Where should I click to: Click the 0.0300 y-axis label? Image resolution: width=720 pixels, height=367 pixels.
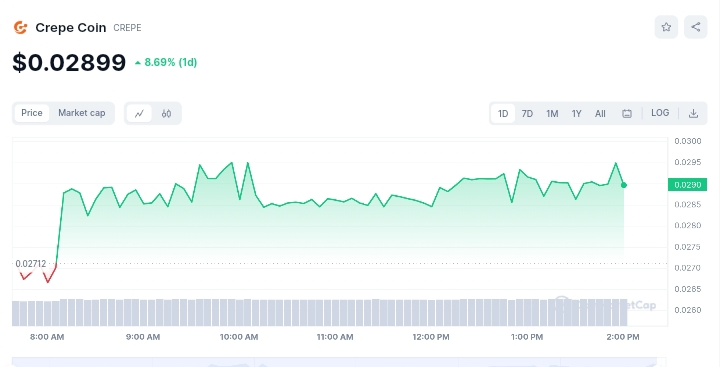click(x=688, y=141)
